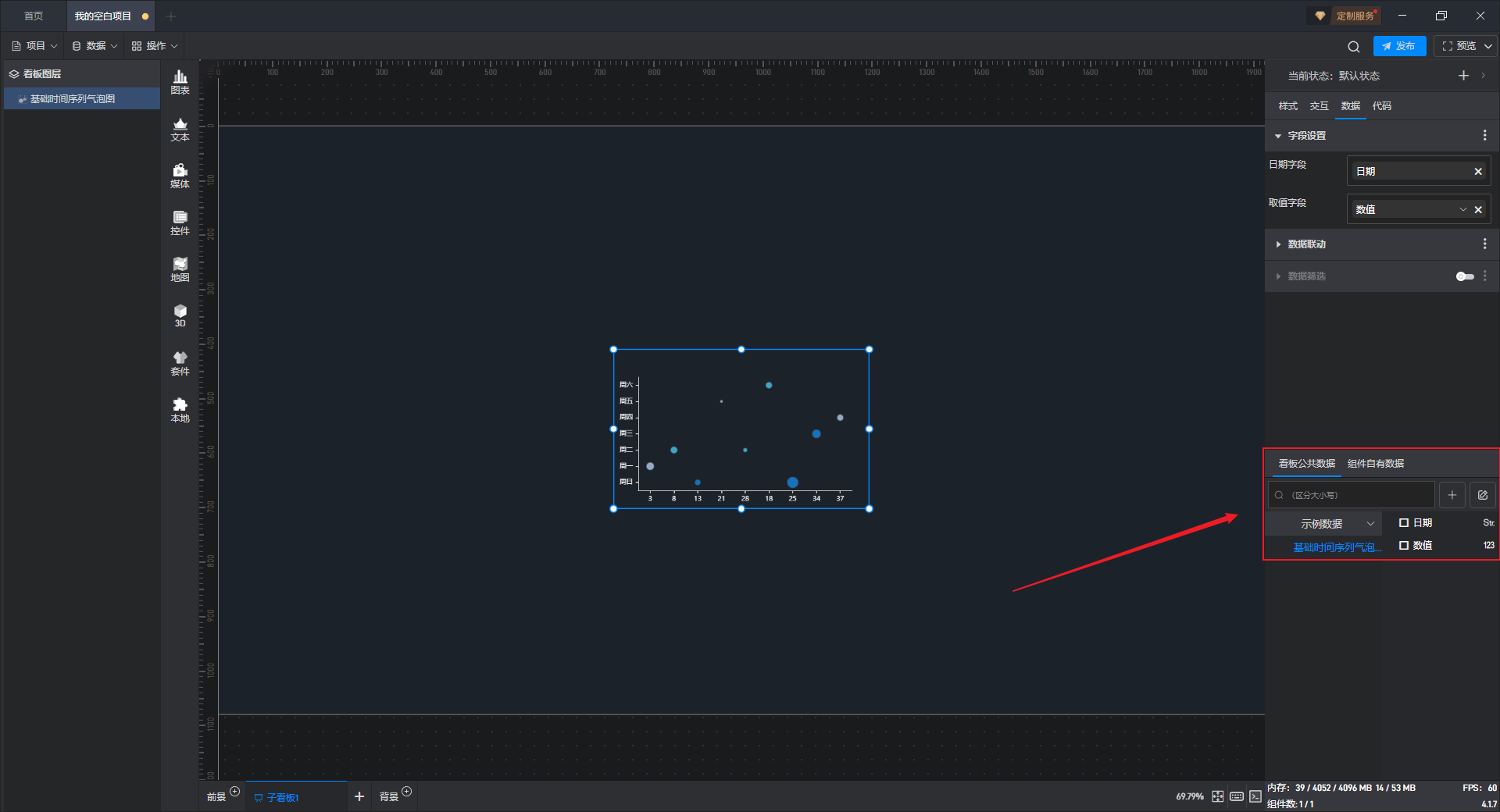The width and height of the screenshot is (1500, 812).
Task: Click the plus icon beside 前景
Action: [235, 792]
